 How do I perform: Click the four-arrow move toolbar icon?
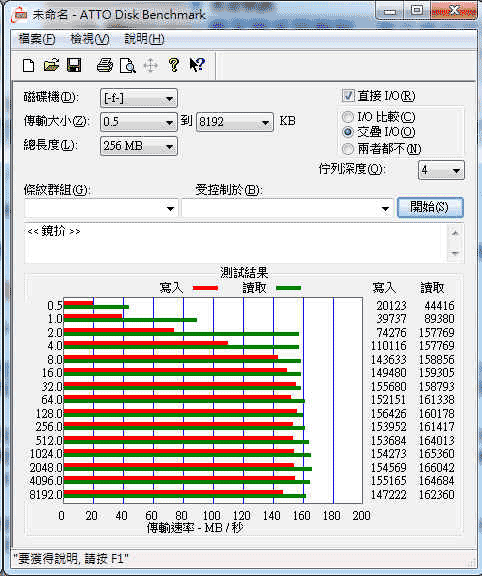click(151, 66)
